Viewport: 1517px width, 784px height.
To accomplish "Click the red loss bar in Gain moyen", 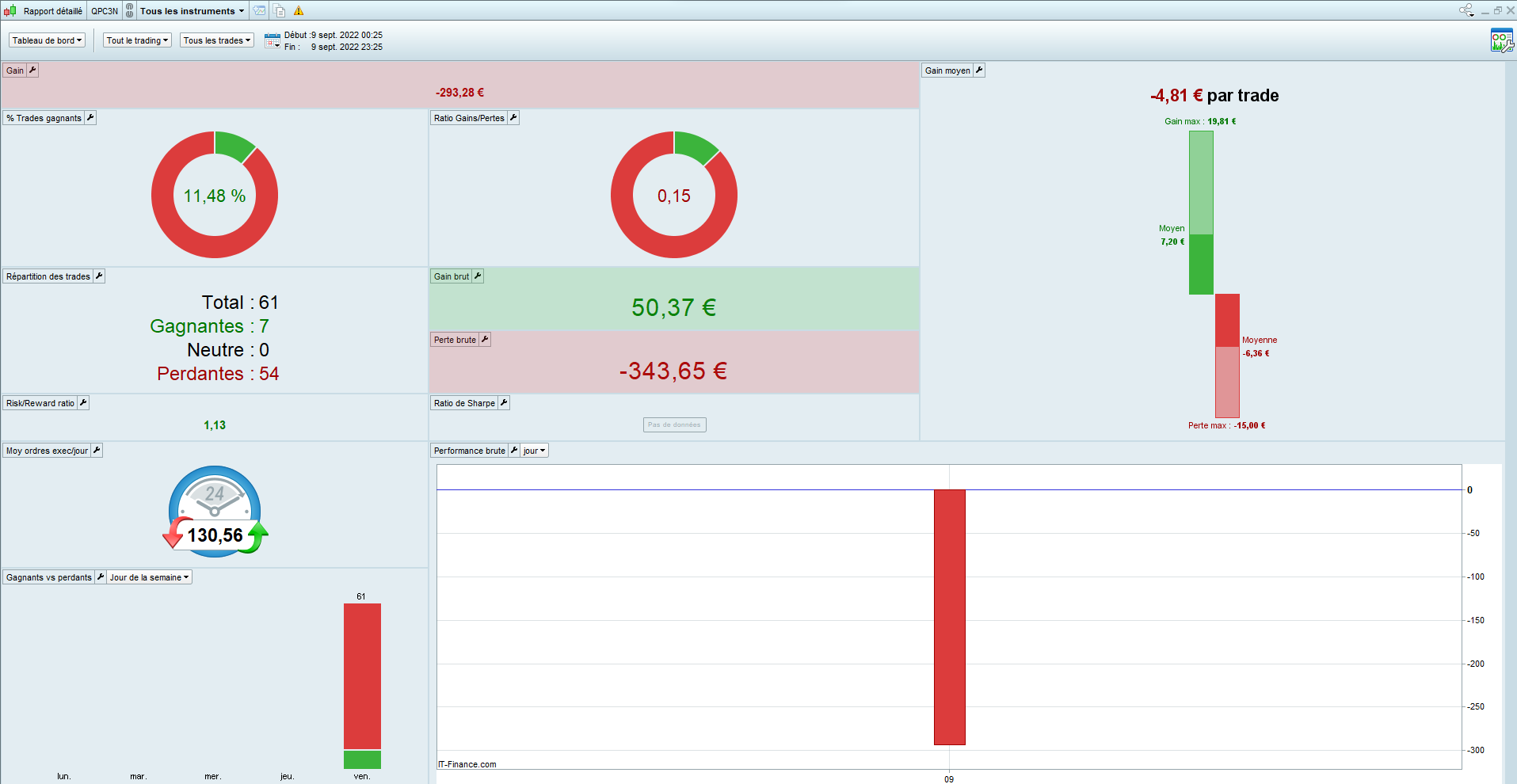I will [x=1227, y=356].
